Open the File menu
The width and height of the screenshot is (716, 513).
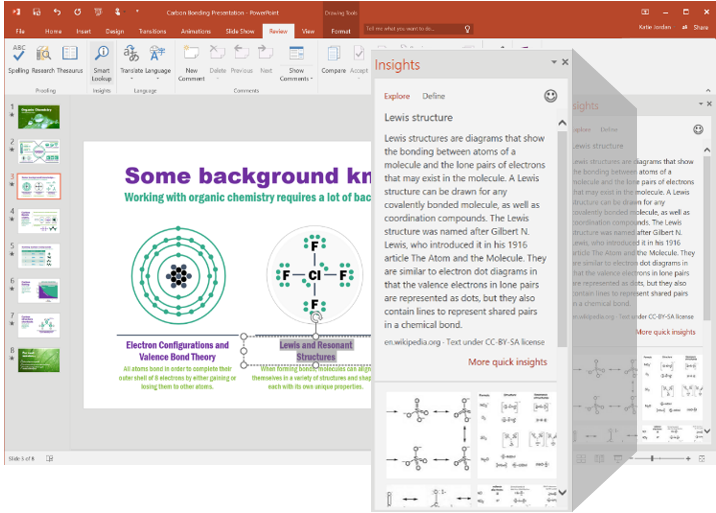pos(20,31)
